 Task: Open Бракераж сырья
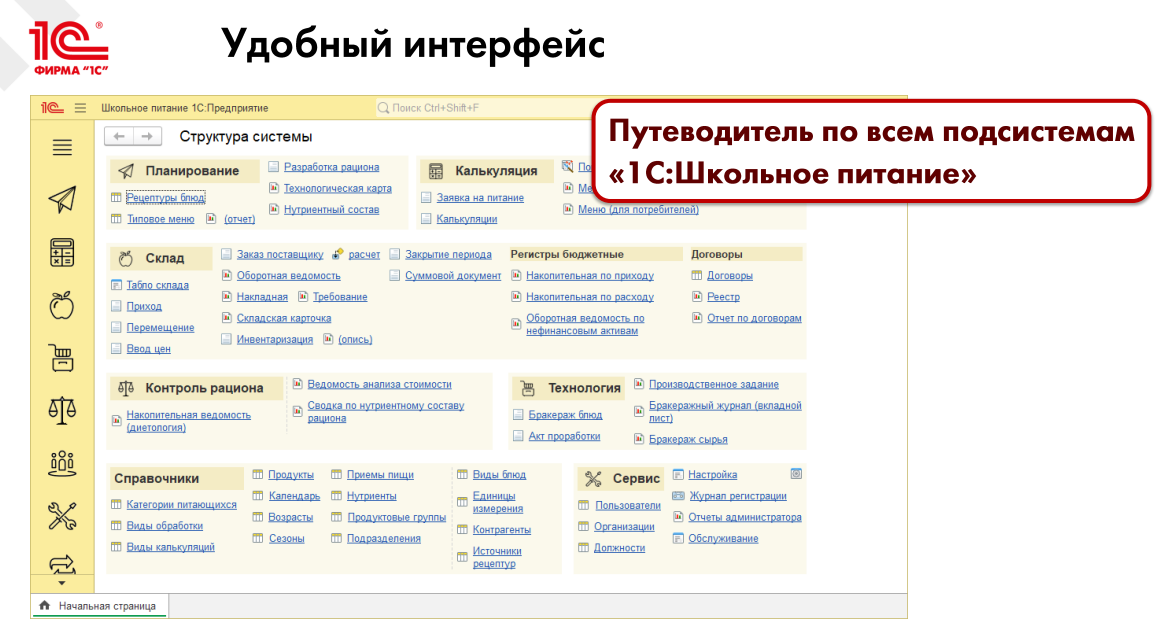tap(688, 440)
